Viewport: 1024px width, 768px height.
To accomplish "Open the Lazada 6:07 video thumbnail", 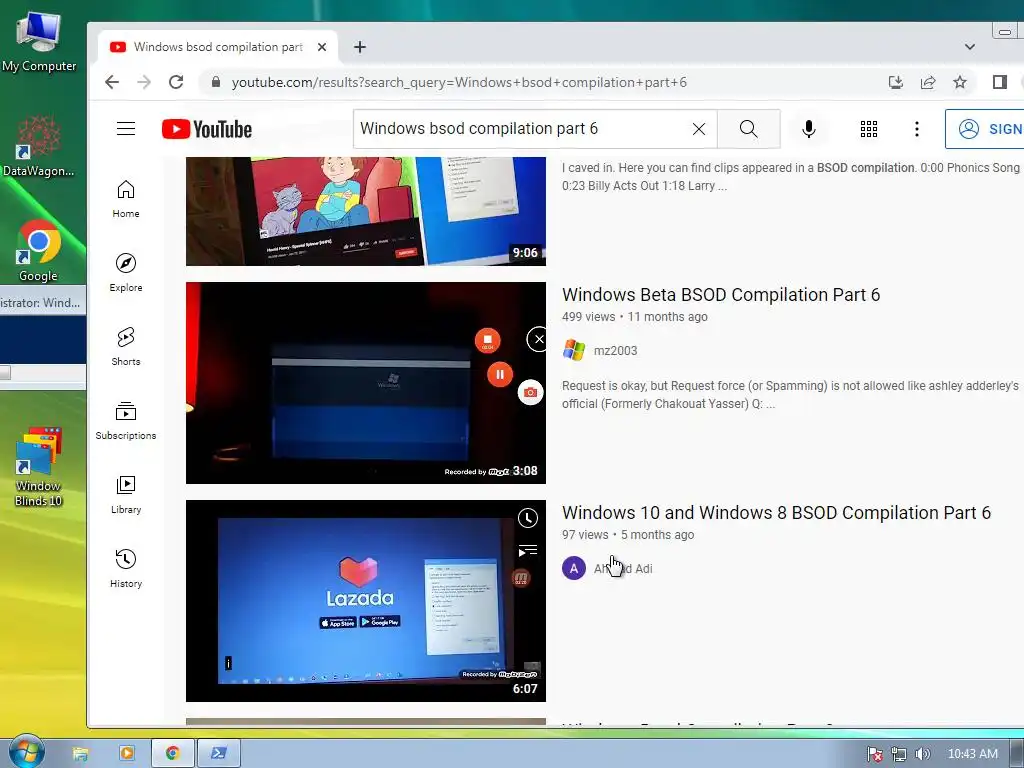I will tap(366, 601).
